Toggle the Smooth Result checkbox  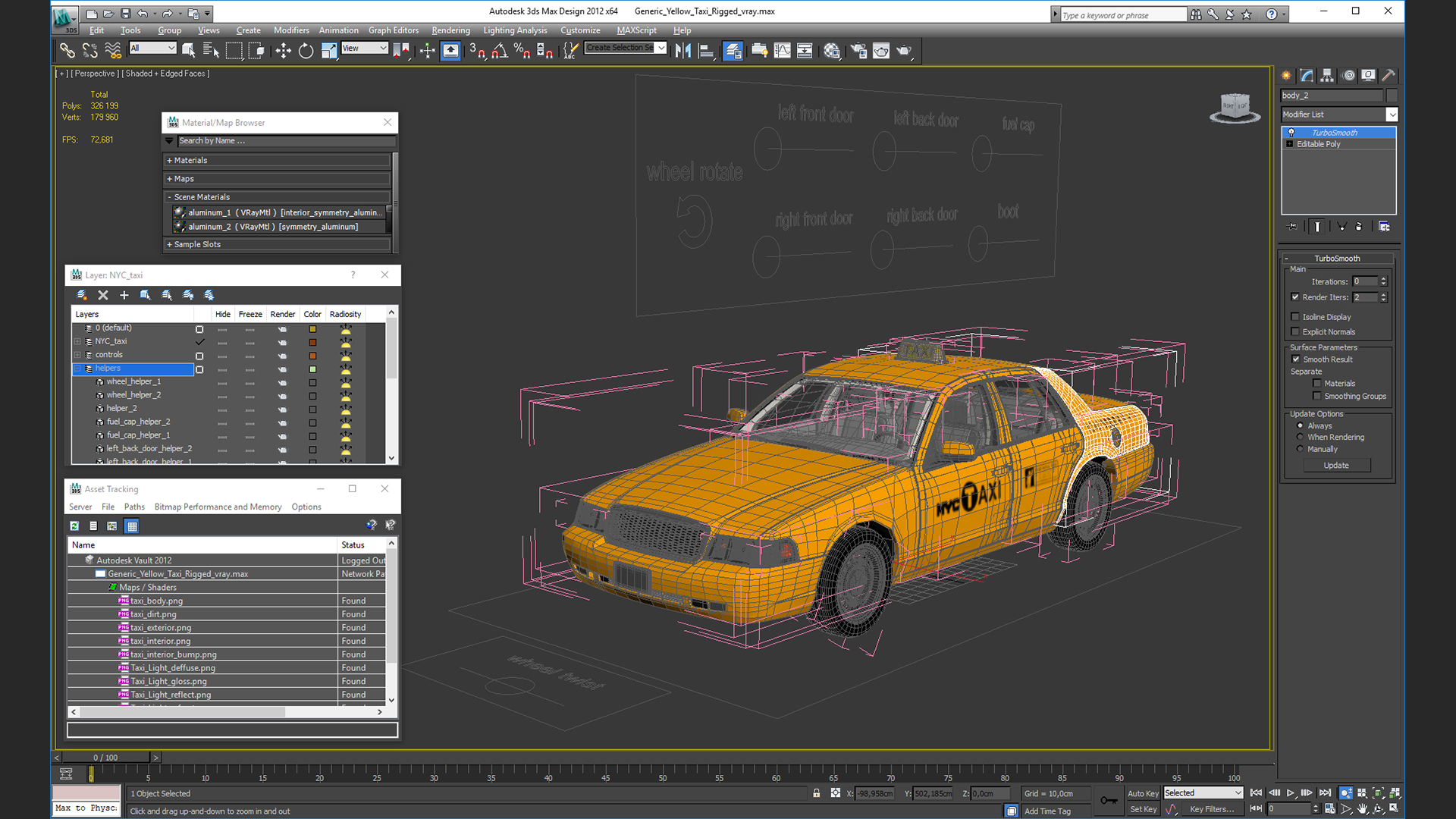pos(1296,359)
